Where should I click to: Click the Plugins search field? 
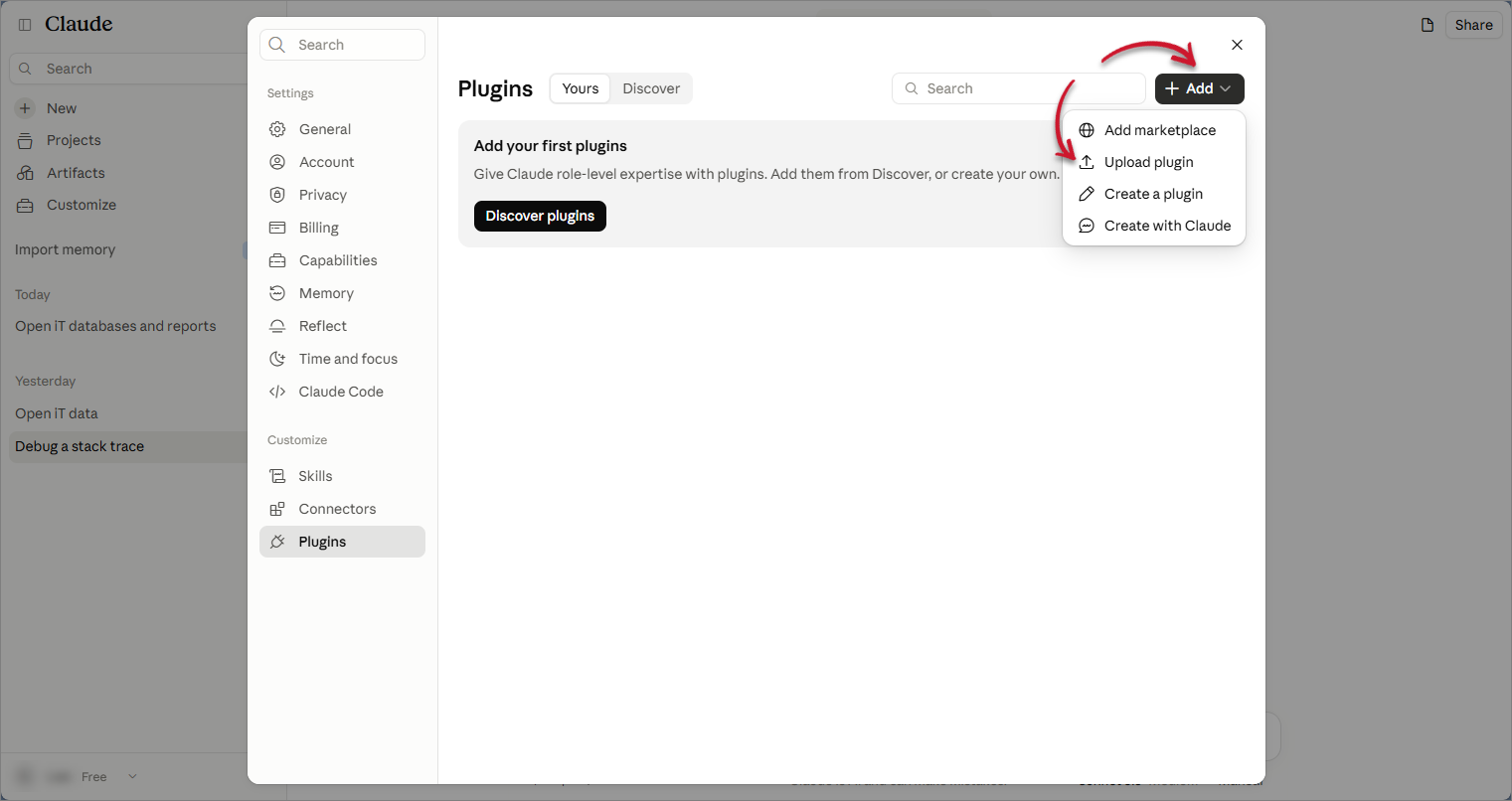(x=1019, y=88)
